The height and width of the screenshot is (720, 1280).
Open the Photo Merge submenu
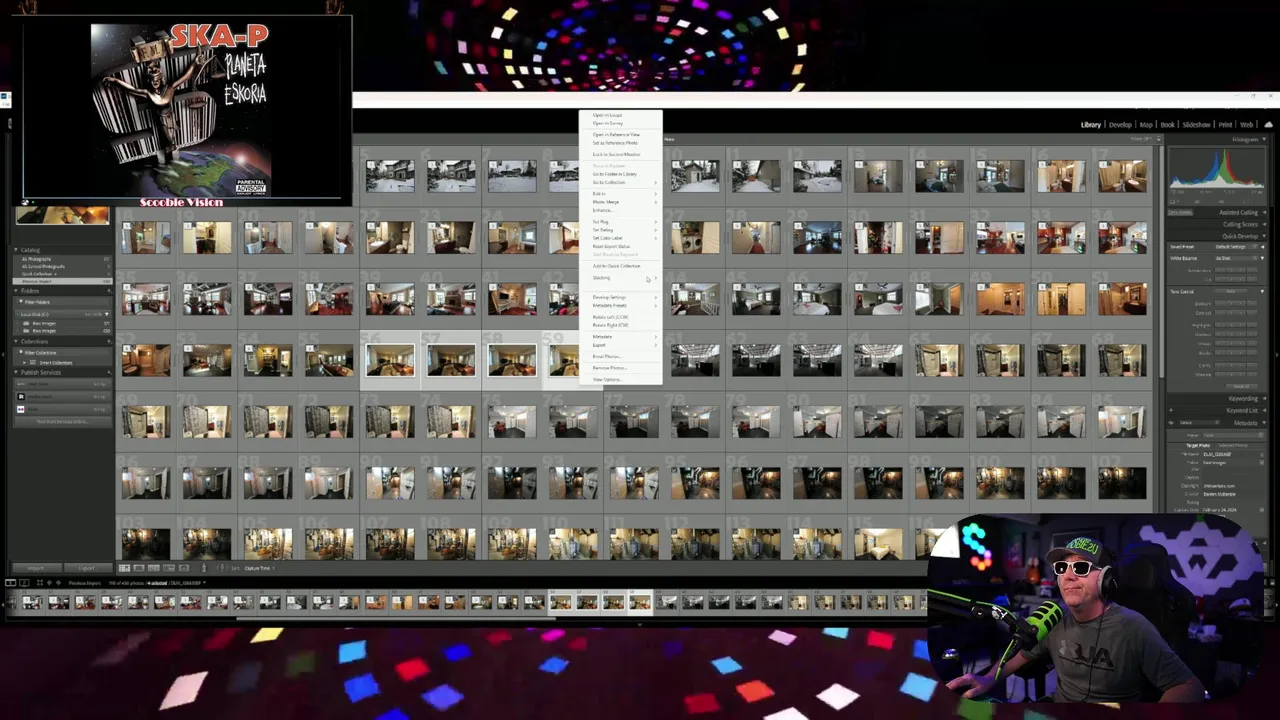pyautogui.click(x=620, y=202)
